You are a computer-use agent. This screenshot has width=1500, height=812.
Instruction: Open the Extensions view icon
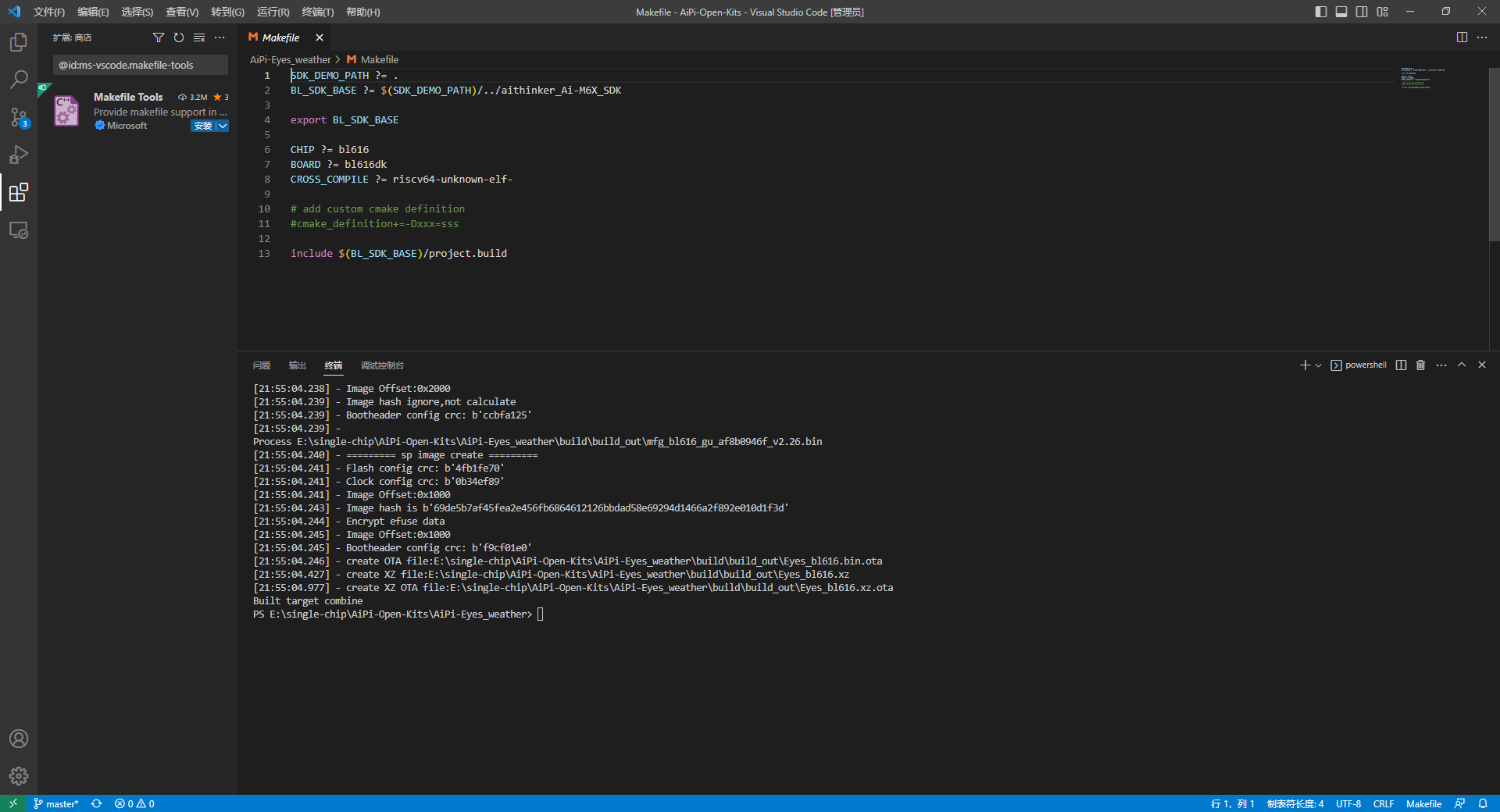pyautogui.click(x=19, y=192)
